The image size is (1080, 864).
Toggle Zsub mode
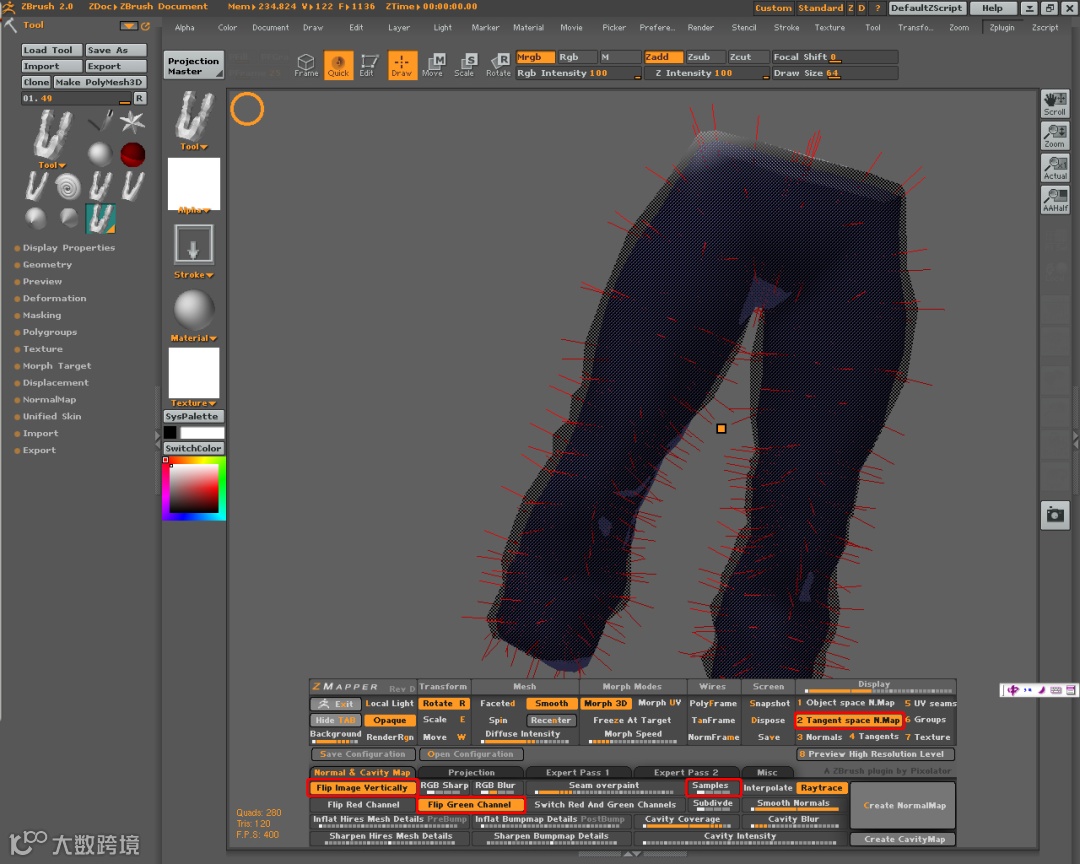tap(704, 57)
